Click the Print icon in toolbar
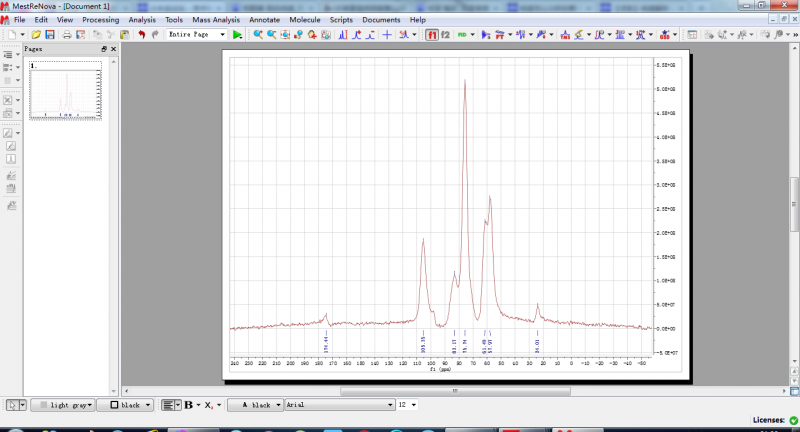 (67, 35)
